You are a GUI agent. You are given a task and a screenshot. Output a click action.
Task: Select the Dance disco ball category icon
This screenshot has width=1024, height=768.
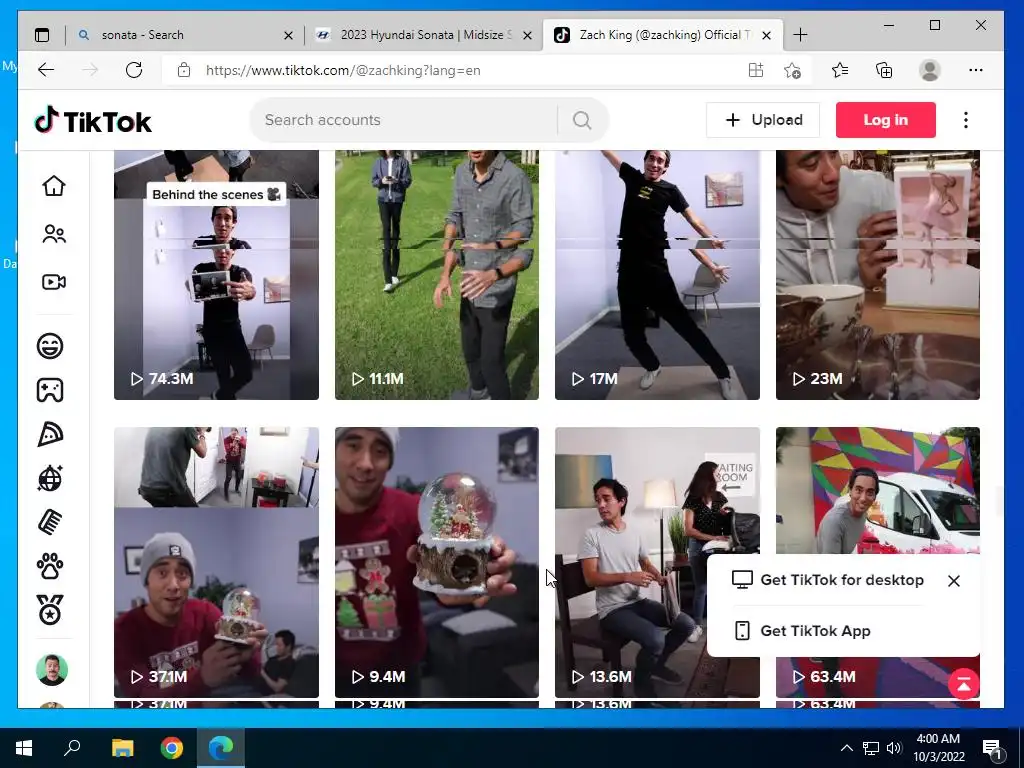(x=50, y=479)
